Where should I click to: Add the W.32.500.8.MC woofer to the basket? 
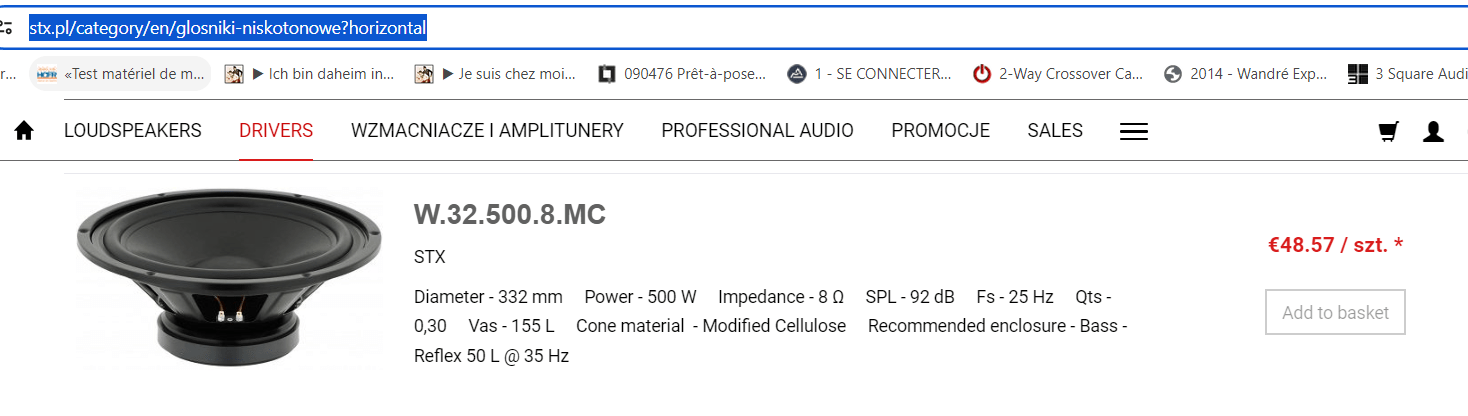coord(1335,312)
